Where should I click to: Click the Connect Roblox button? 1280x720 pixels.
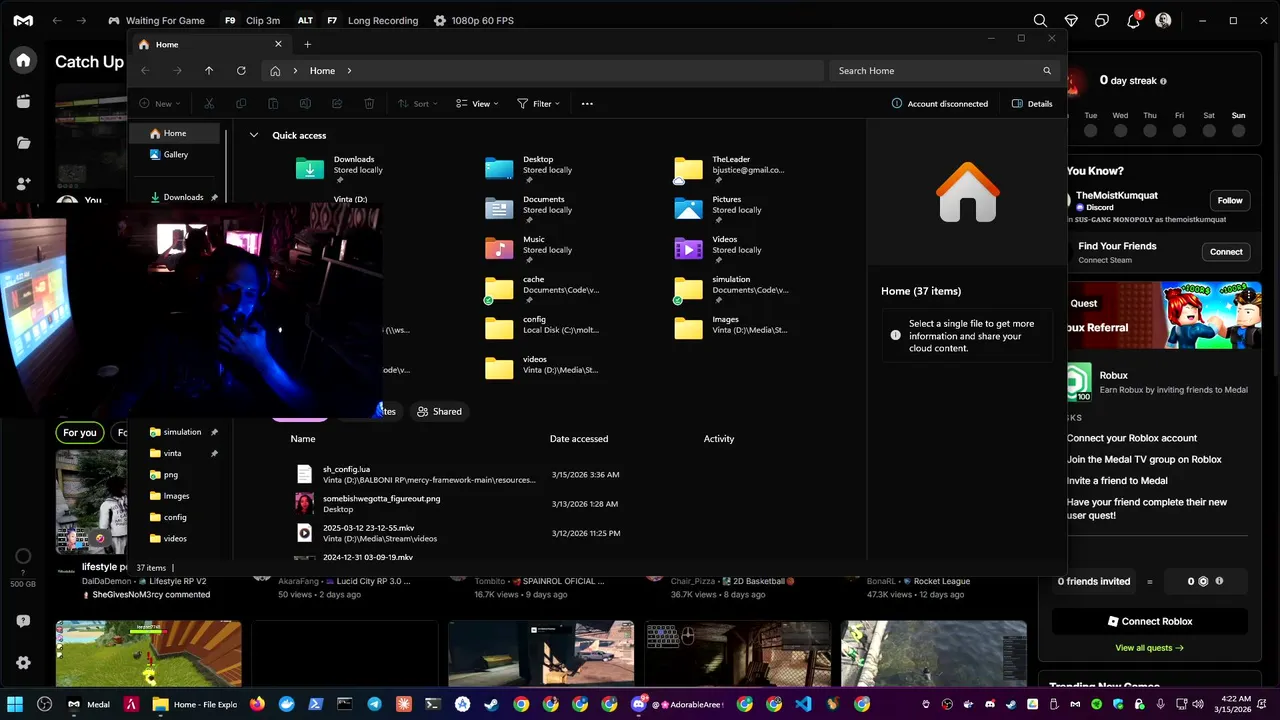pyautogui.click(x=1150, y=621)
